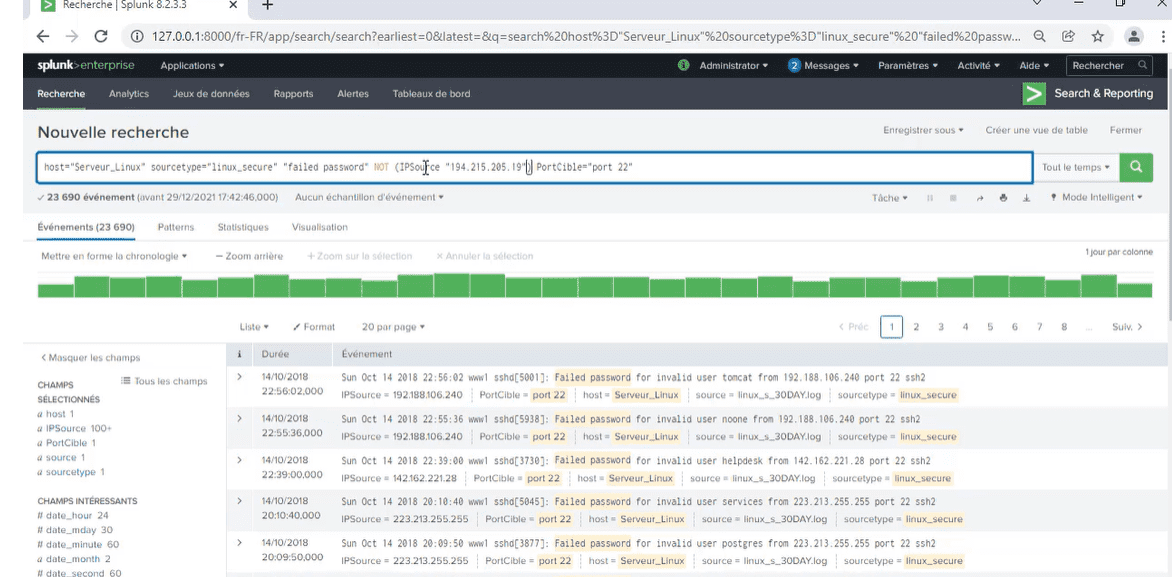Click the search icon in Rechercher box
This screenshot has height=577, width=1172.
point(1142,66)
